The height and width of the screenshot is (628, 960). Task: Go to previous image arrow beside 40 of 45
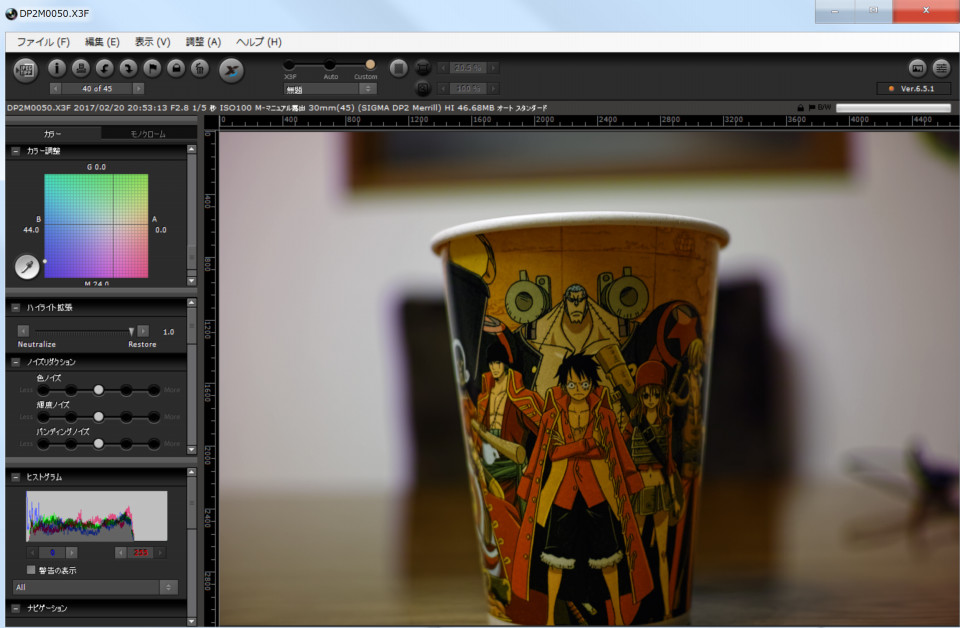(x=55, y=89)
